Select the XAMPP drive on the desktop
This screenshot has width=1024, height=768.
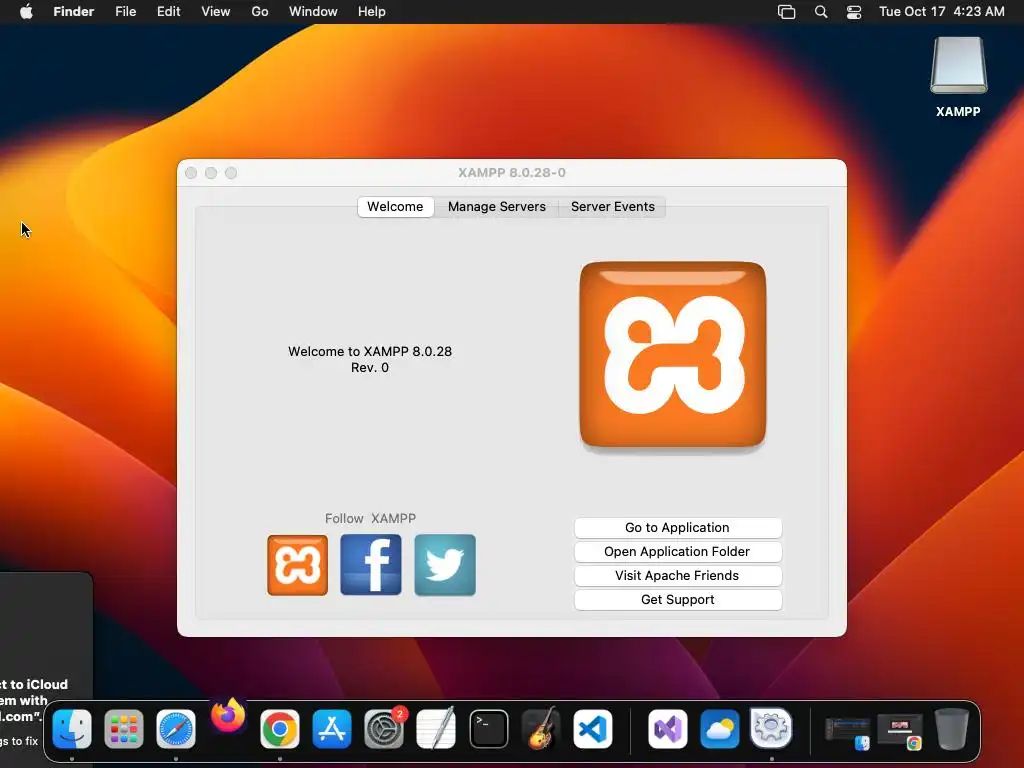958,77
